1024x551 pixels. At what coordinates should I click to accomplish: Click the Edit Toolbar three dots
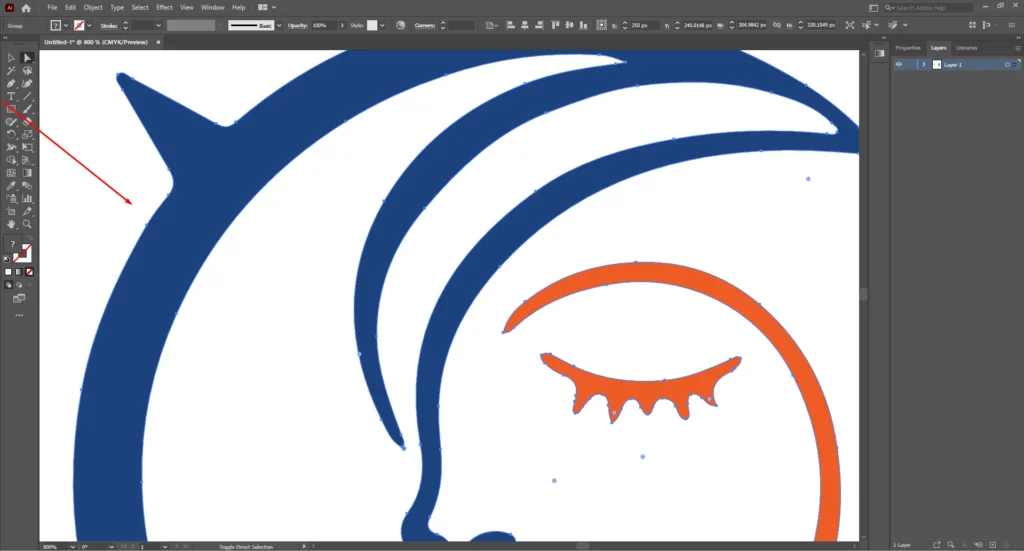(x=19, y=315)
